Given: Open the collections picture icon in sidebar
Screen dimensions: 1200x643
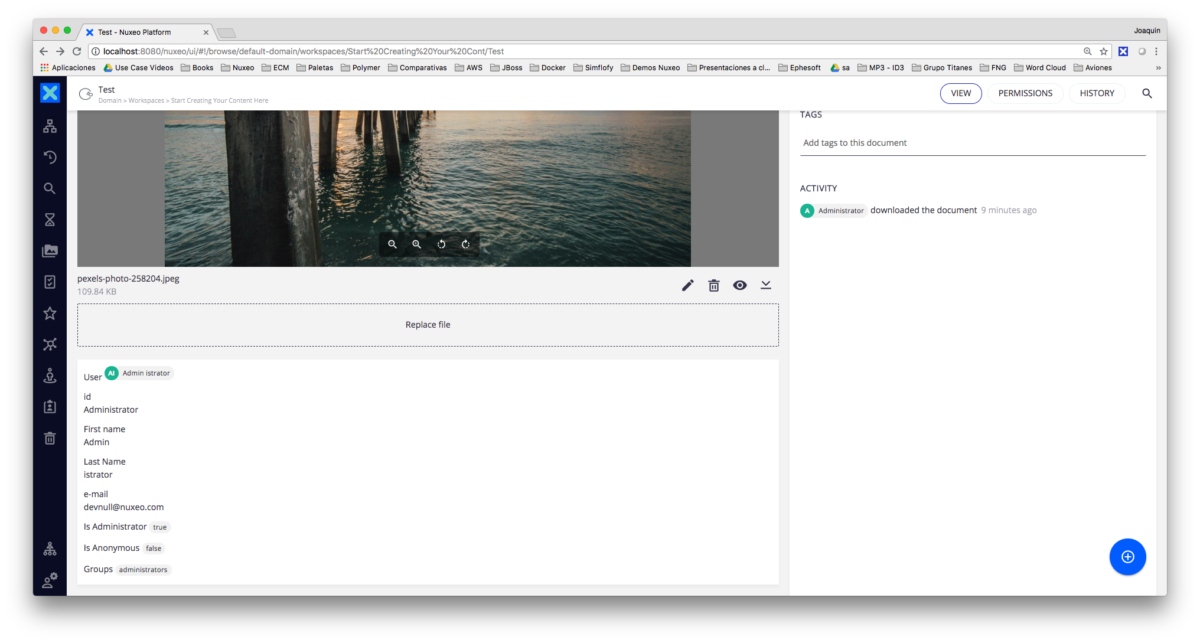Looking at the screenshot, I should [x=50, y=251].
